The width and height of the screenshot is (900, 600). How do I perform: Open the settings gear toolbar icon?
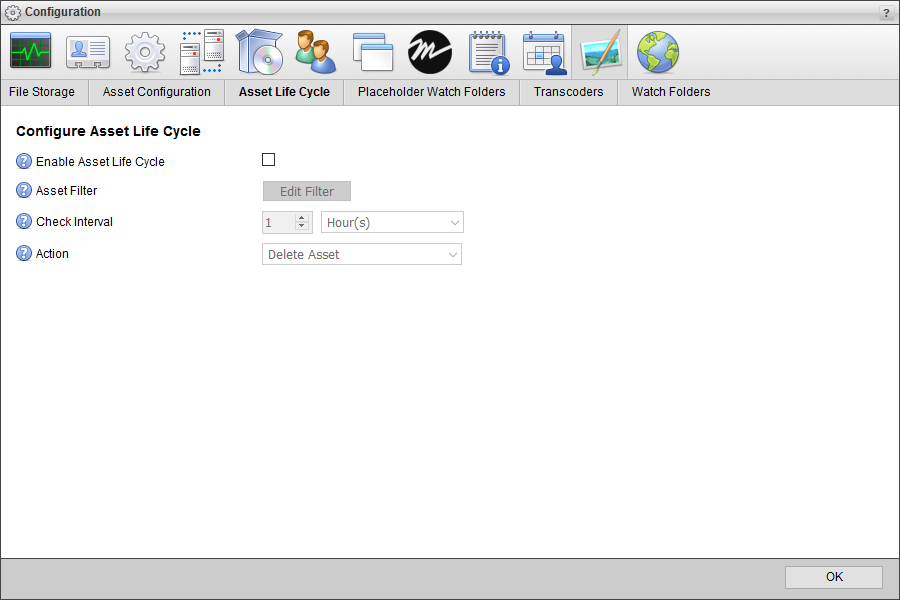144,51
